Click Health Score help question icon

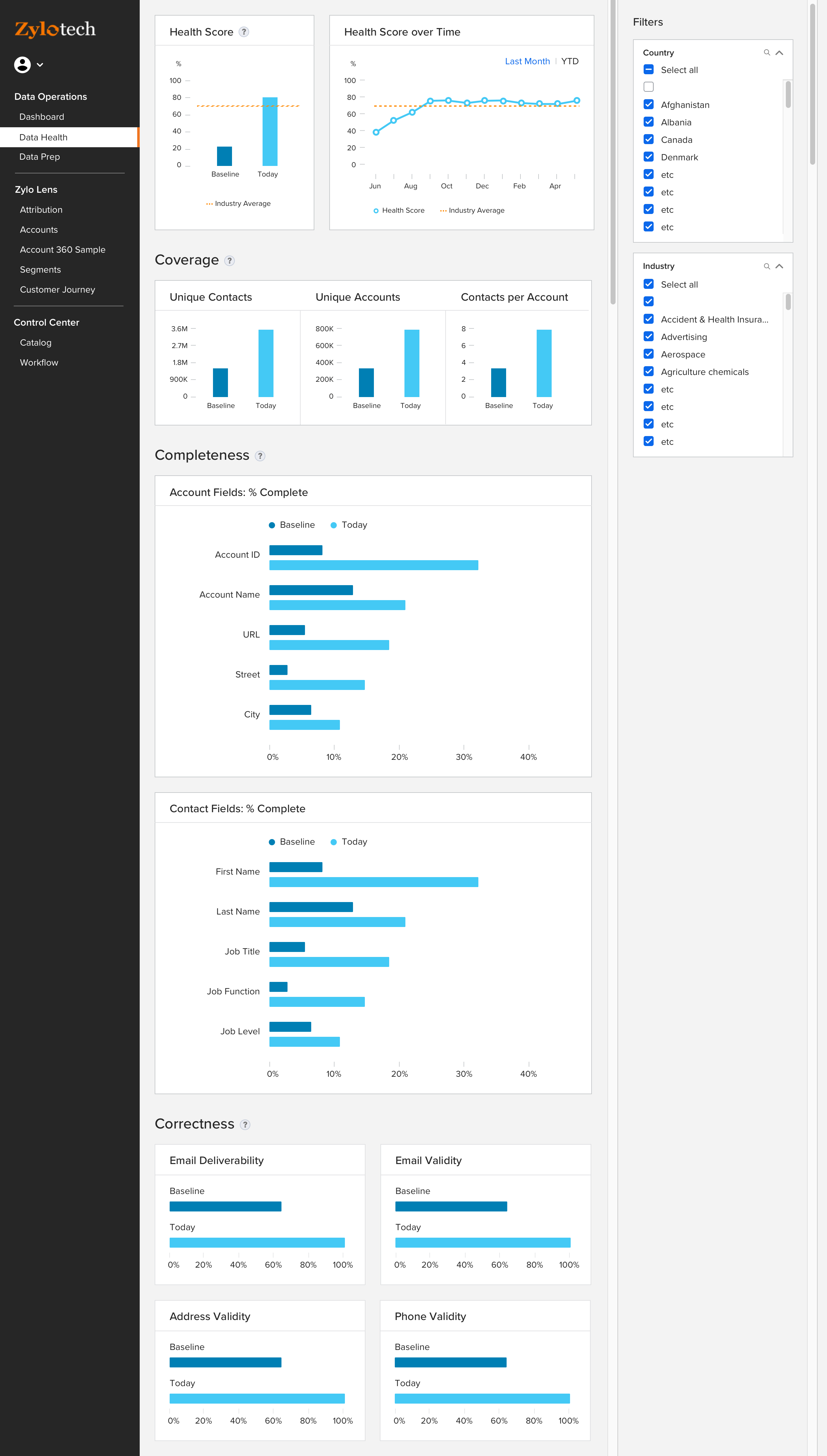point(244,32)
